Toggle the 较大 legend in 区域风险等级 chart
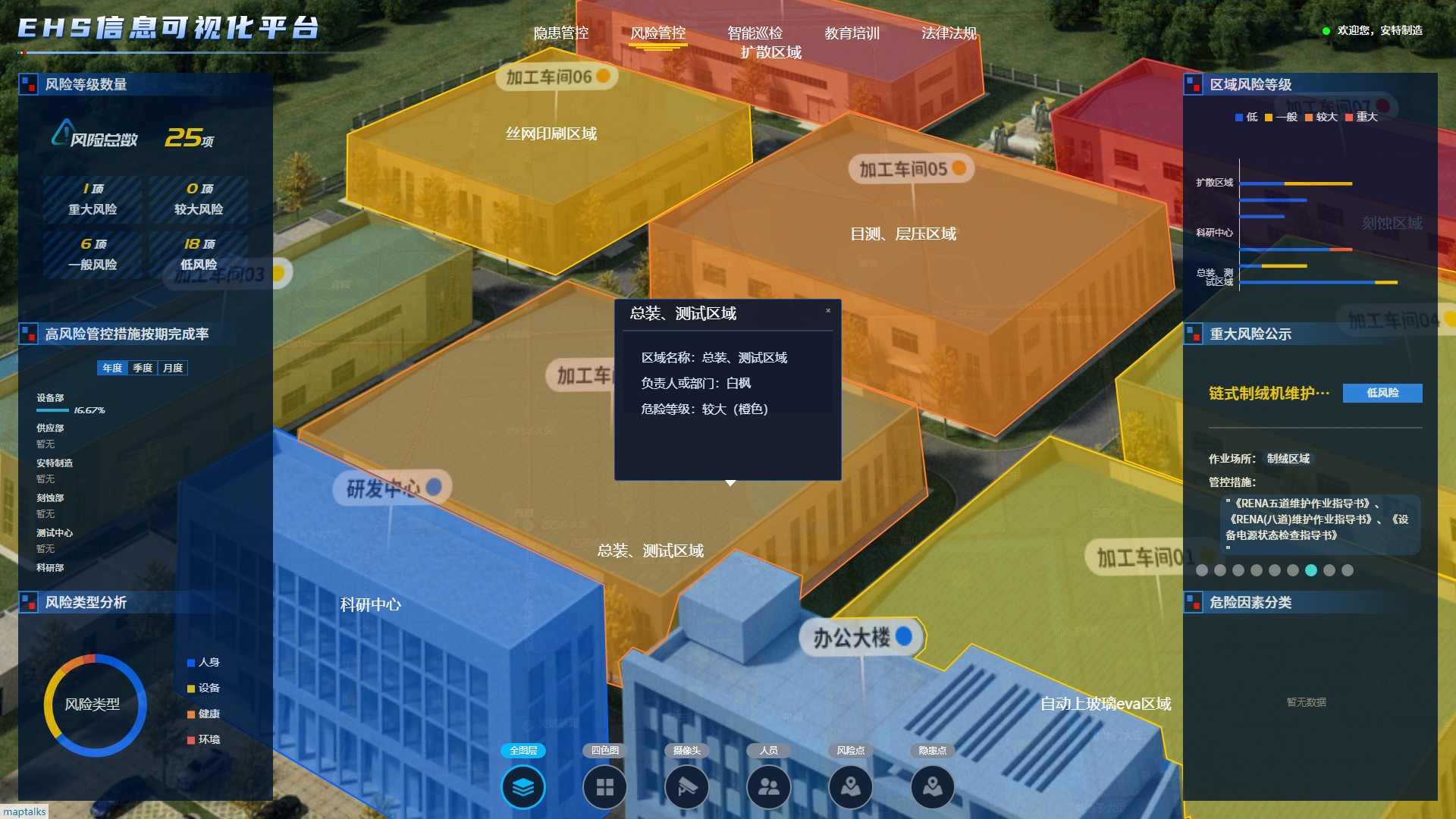This screenshot has width=1456, height=819. (1321, 117)
